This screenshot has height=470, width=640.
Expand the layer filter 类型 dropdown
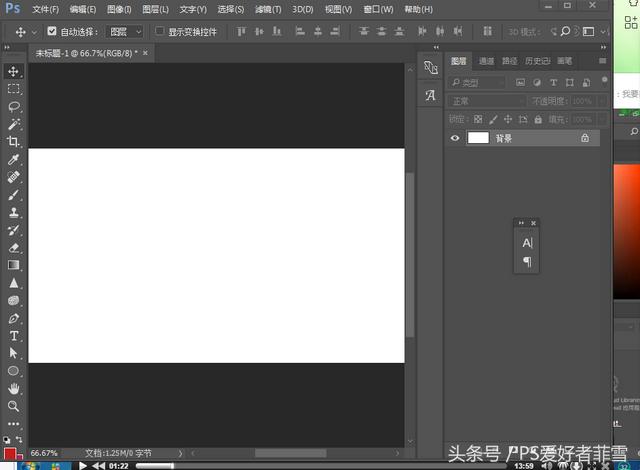coord(482,83)
